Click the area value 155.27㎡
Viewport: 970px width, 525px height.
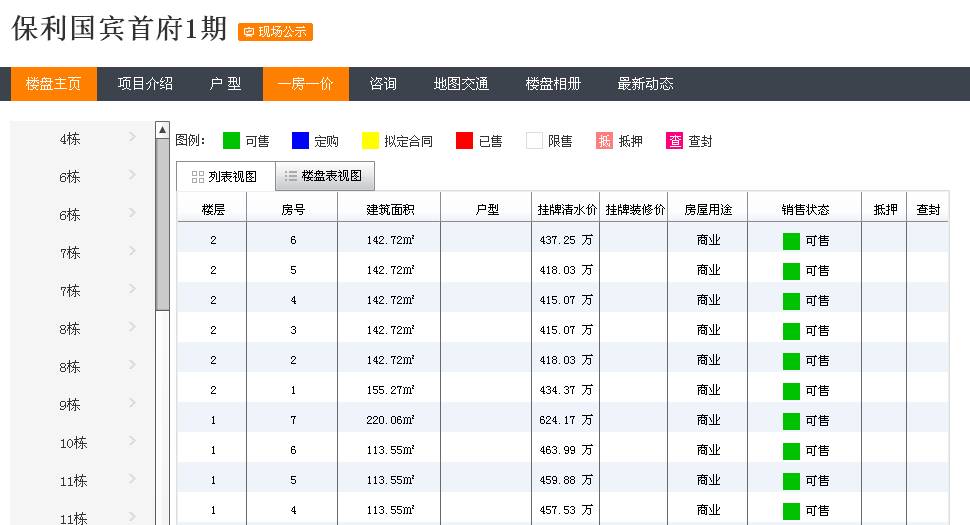(390, 390)
